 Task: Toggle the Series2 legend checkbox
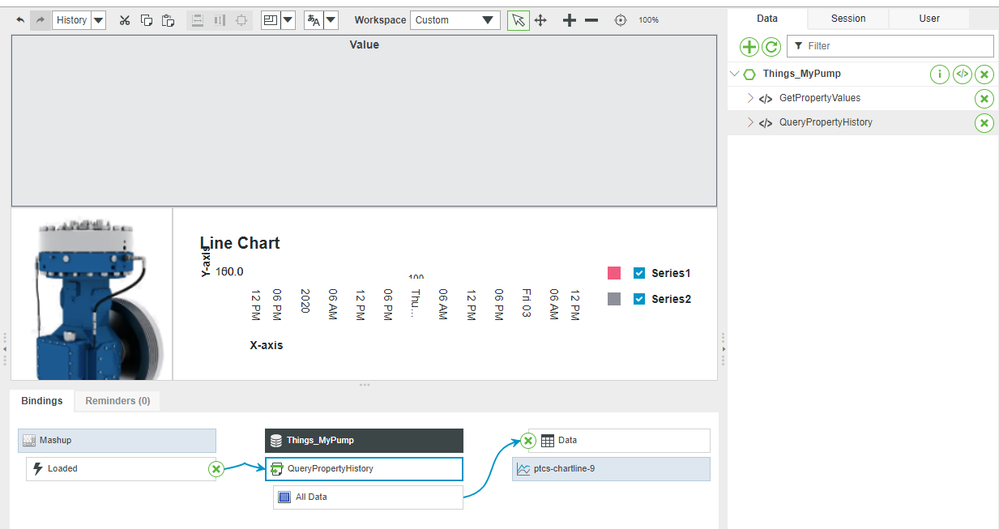point(639,299)
